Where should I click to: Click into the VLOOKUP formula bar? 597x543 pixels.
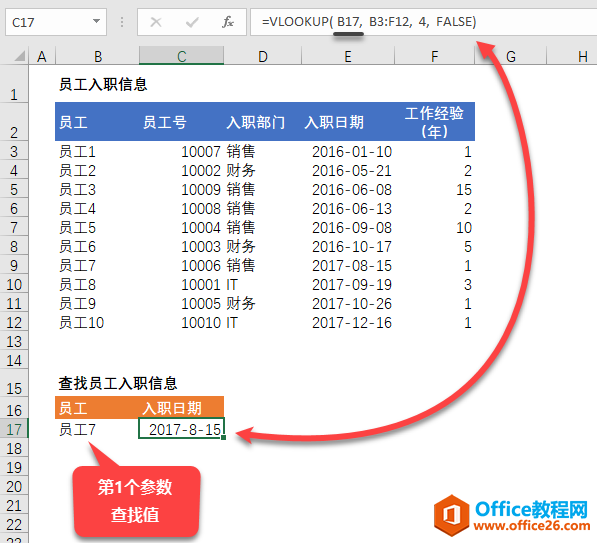(x=423, y=22)
